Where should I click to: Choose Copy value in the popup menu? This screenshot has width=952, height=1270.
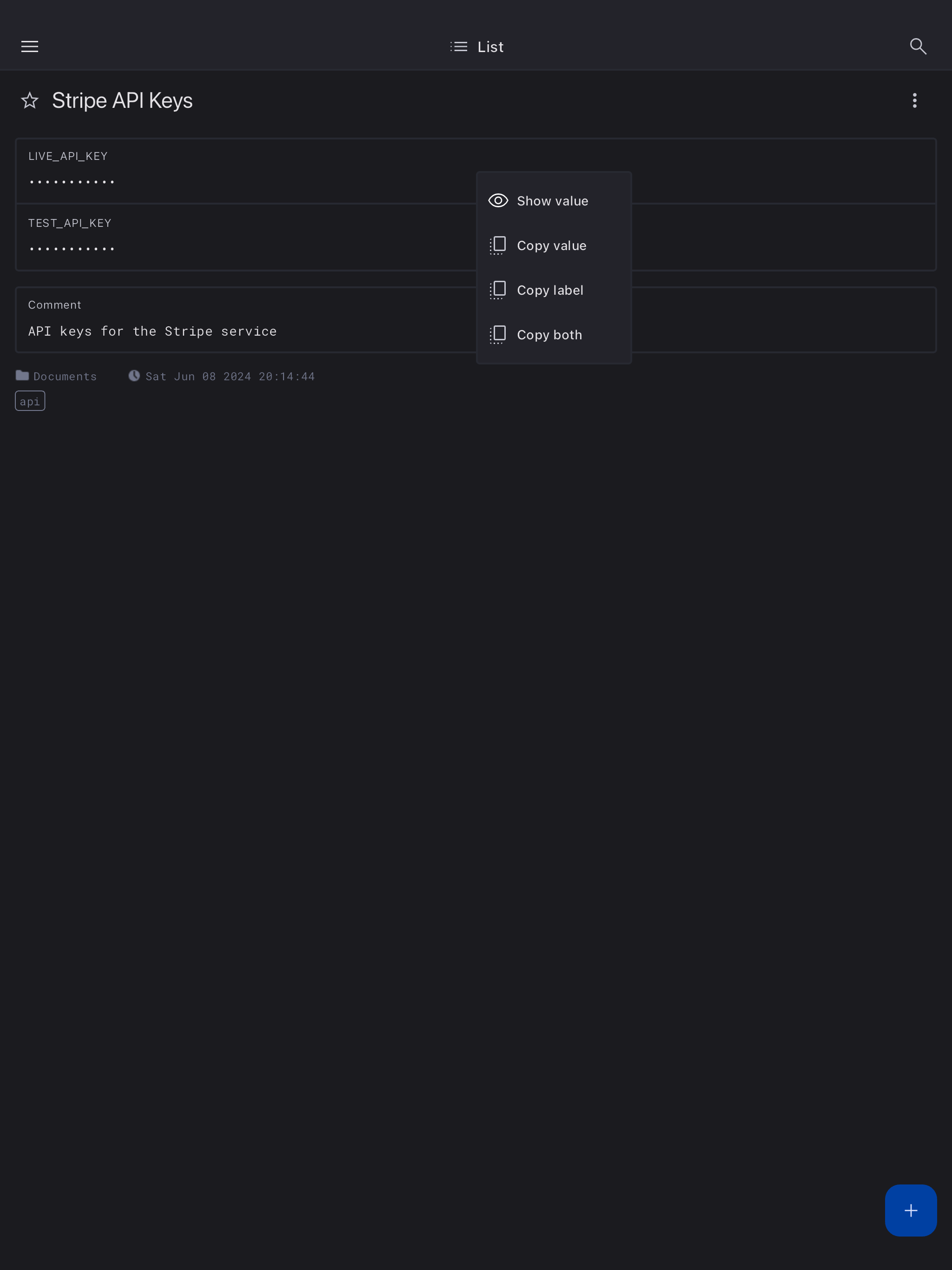coord(551,246)
